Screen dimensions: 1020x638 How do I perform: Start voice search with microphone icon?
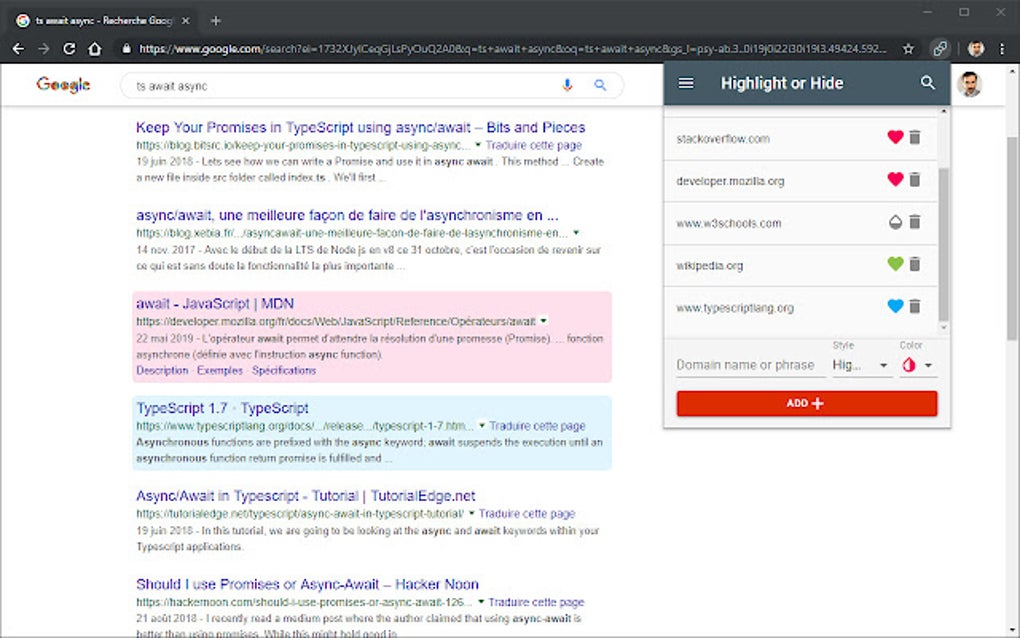coord(567,85)
